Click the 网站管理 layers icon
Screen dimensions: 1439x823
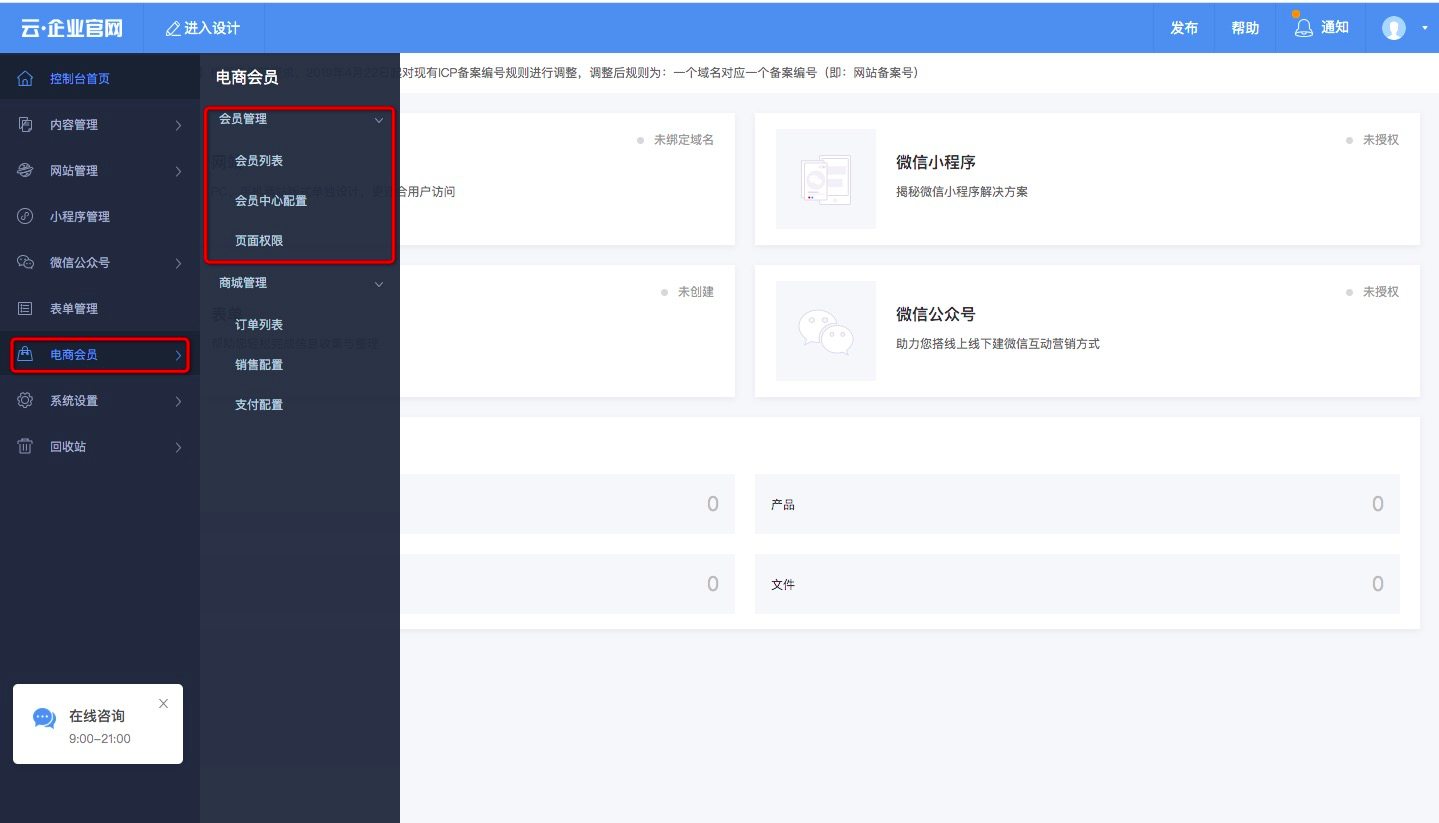[x=26, y=170]
